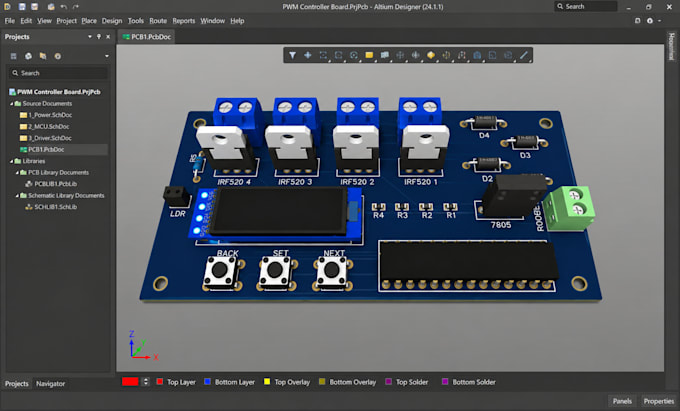
Task: Collapse Schematic Library Documents node
Action: pos(17,196)
